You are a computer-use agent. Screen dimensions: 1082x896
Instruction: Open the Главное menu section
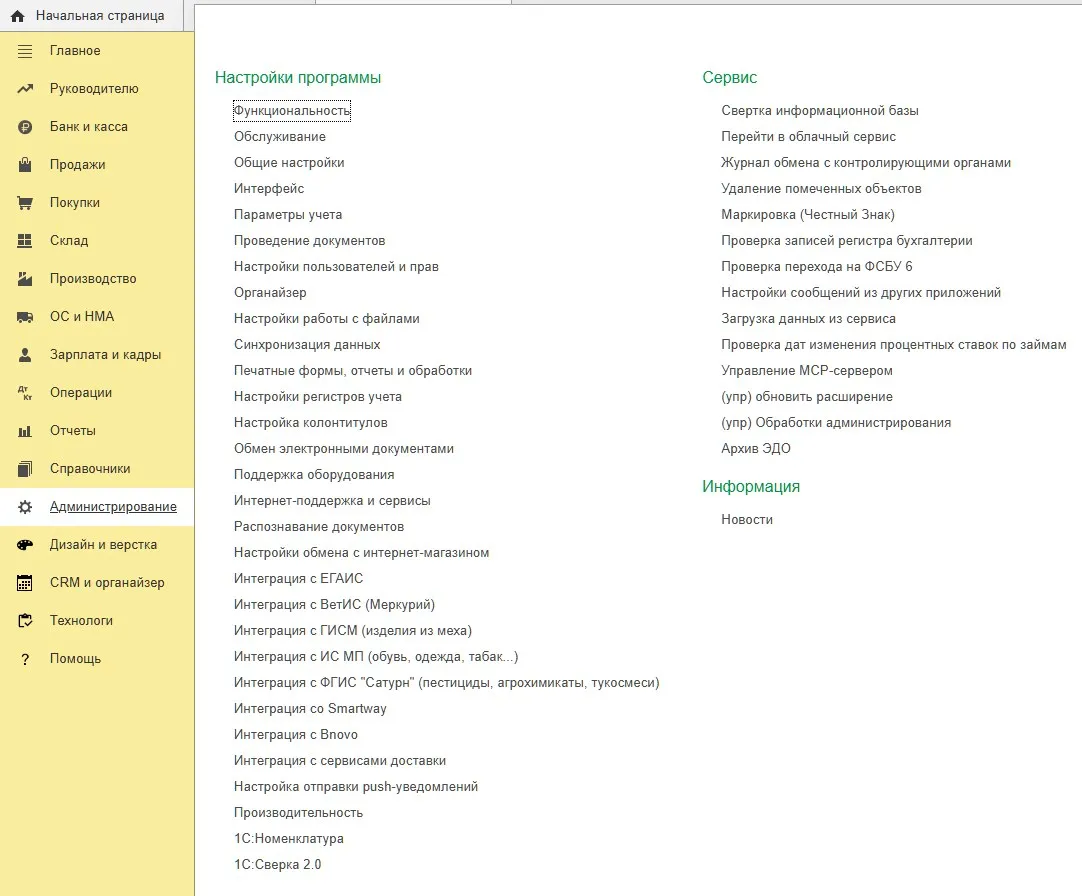[x=97, y=51]
